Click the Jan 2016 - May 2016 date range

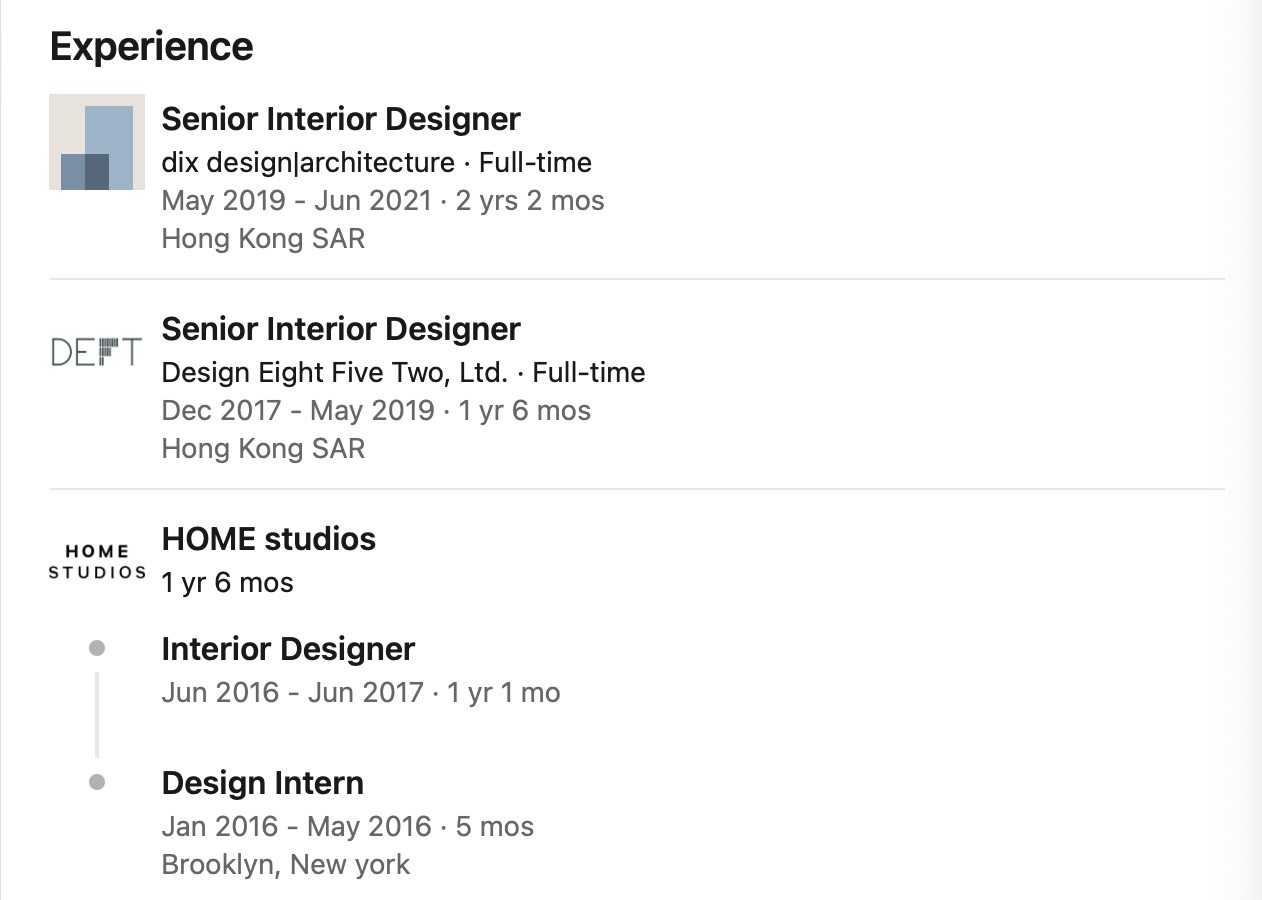(x=296, y=826)
